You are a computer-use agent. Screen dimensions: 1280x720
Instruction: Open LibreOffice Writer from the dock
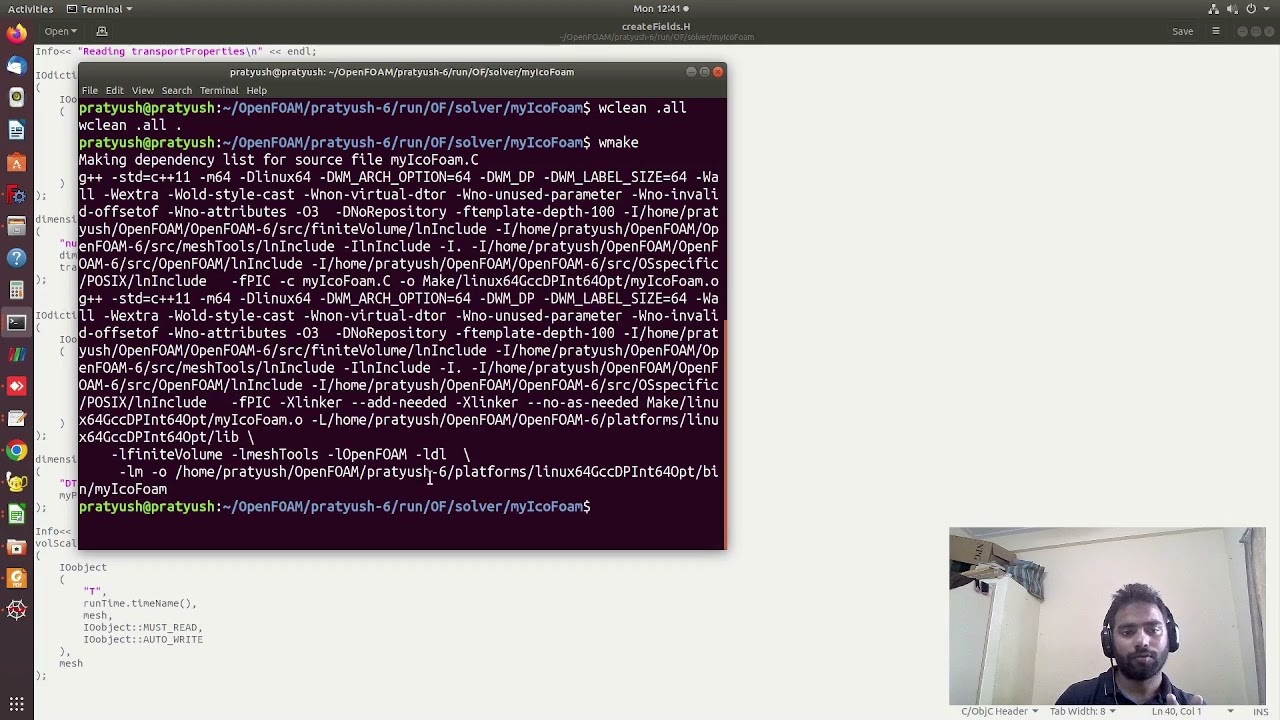coord(16,130)
